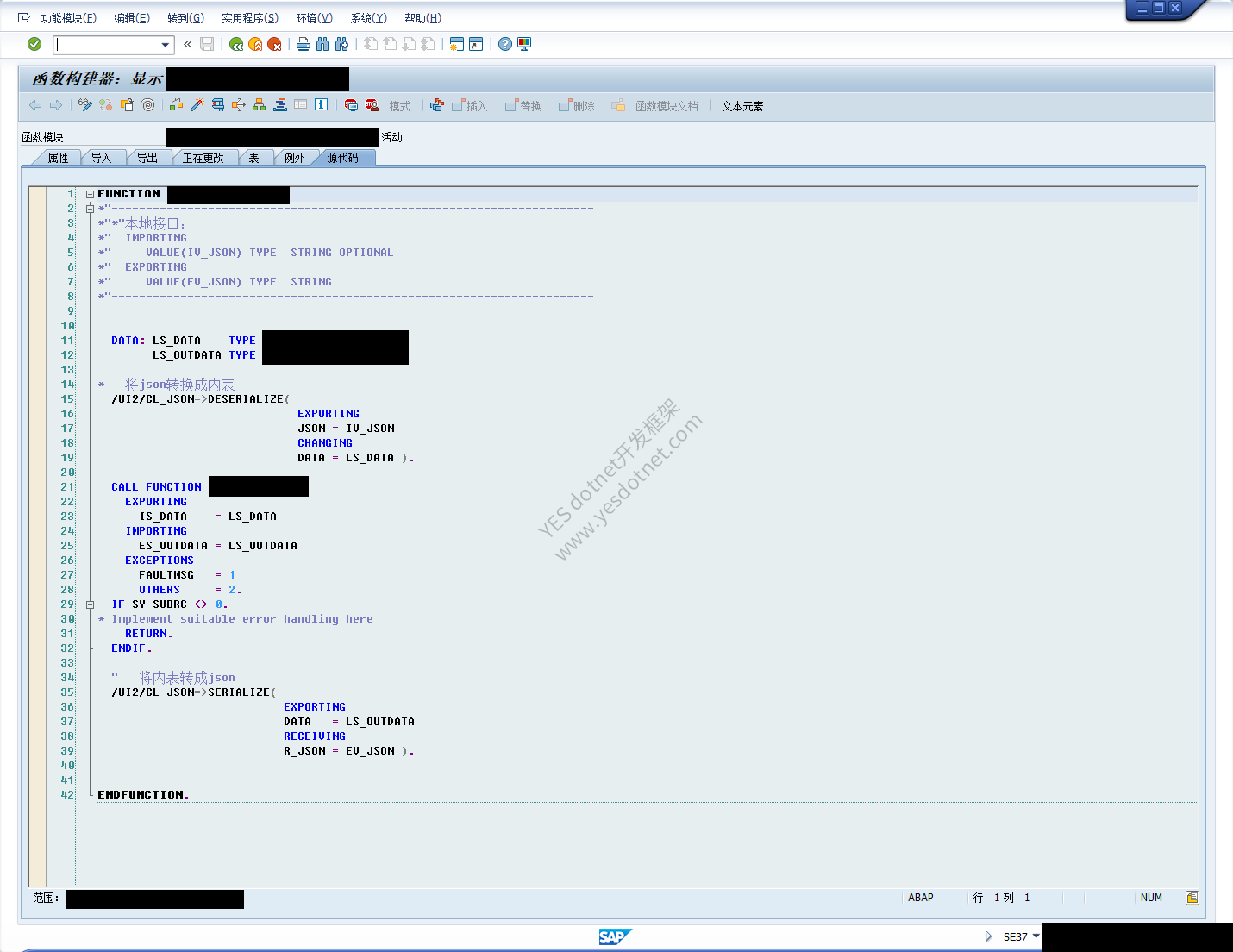Click the Save diskette icon
Screen dimensions: 1233x952
(207, 44)
